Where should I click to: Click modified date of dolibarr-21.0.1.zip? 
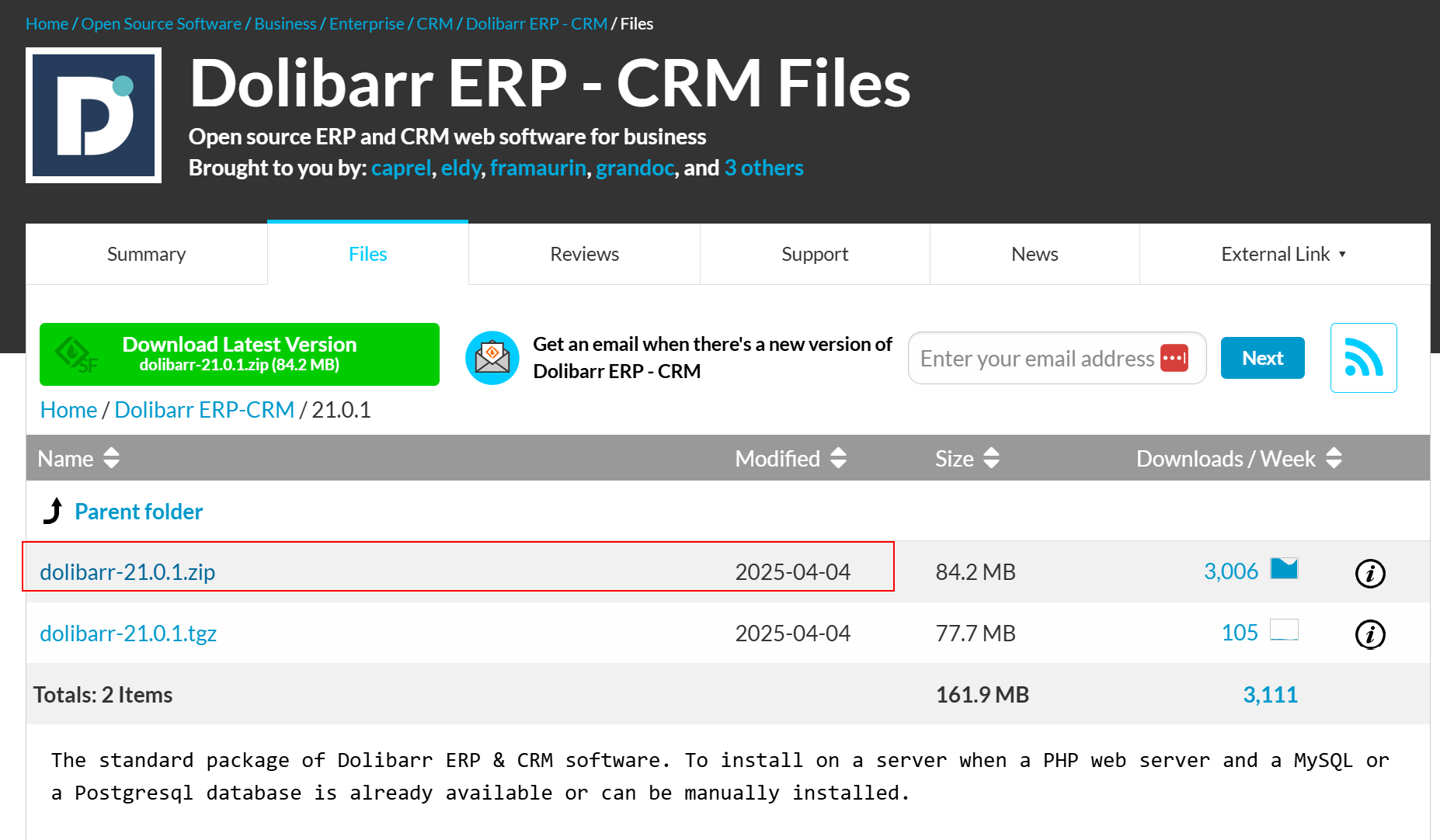(x=793, y=571)
